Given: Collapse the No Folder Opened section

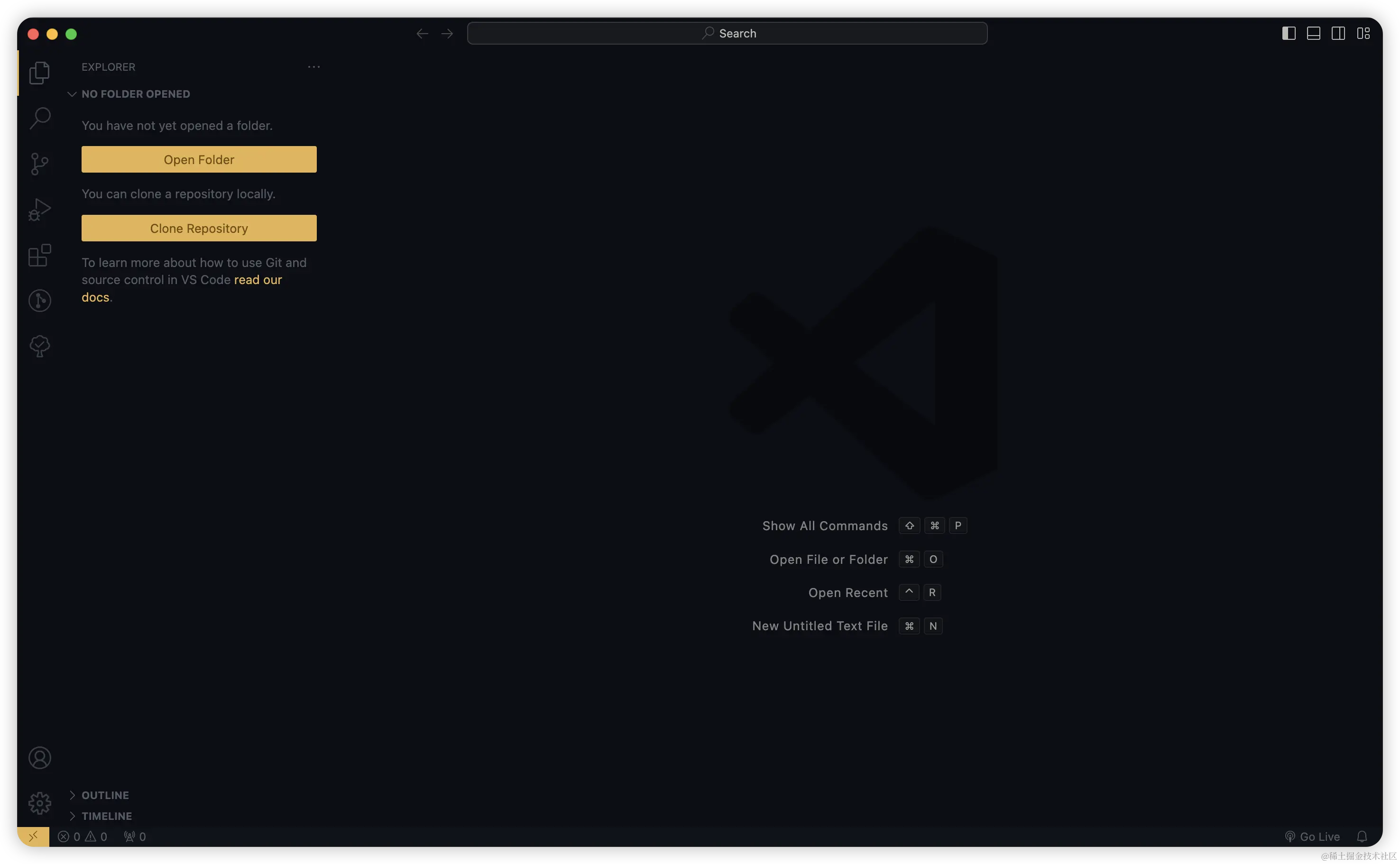Looking at the screenshot, I should click(x=136, y=94).
